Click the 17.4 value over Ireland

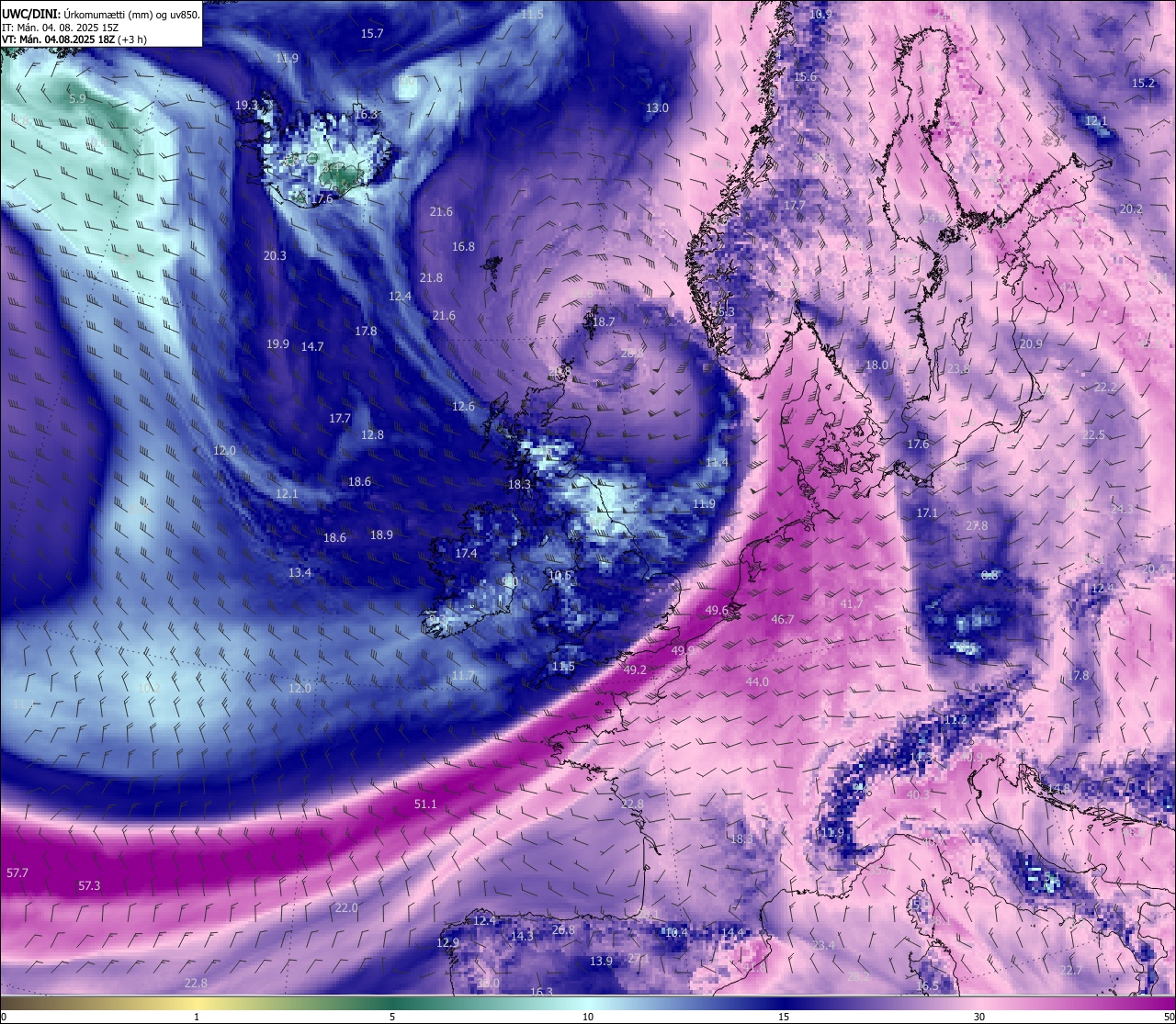tap(467, 553)
